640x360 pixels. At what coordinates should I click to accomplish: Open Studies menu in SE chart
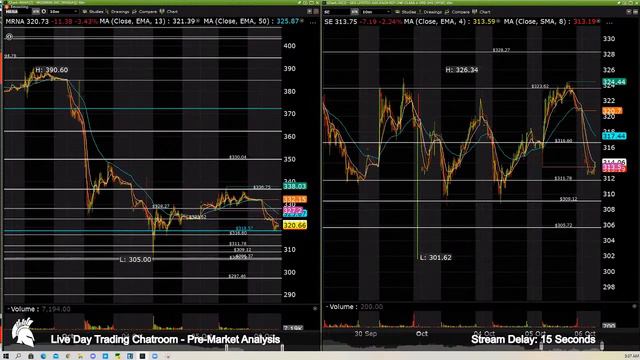pyautogui.click(x=406, y=12)
